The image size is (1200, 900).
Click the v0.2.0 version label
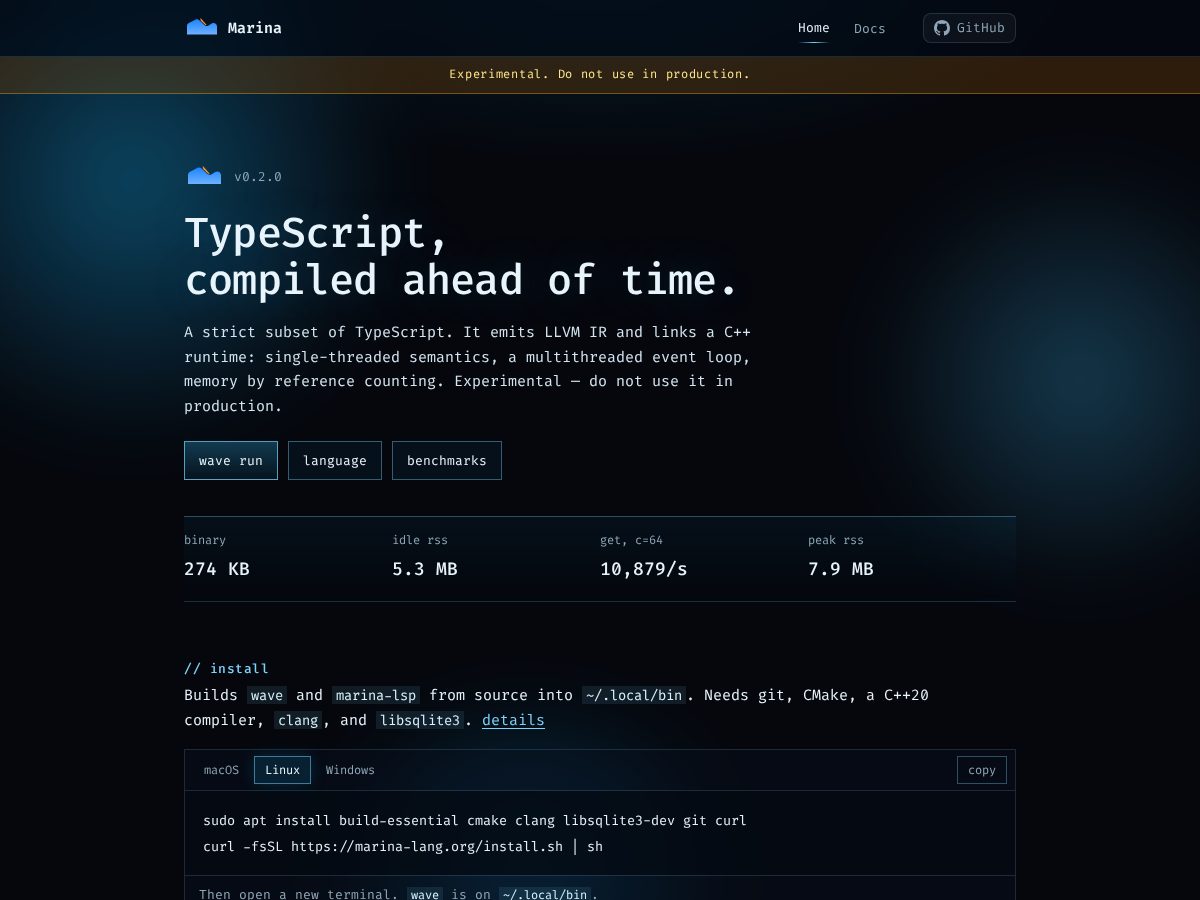(x=258, y=177)
